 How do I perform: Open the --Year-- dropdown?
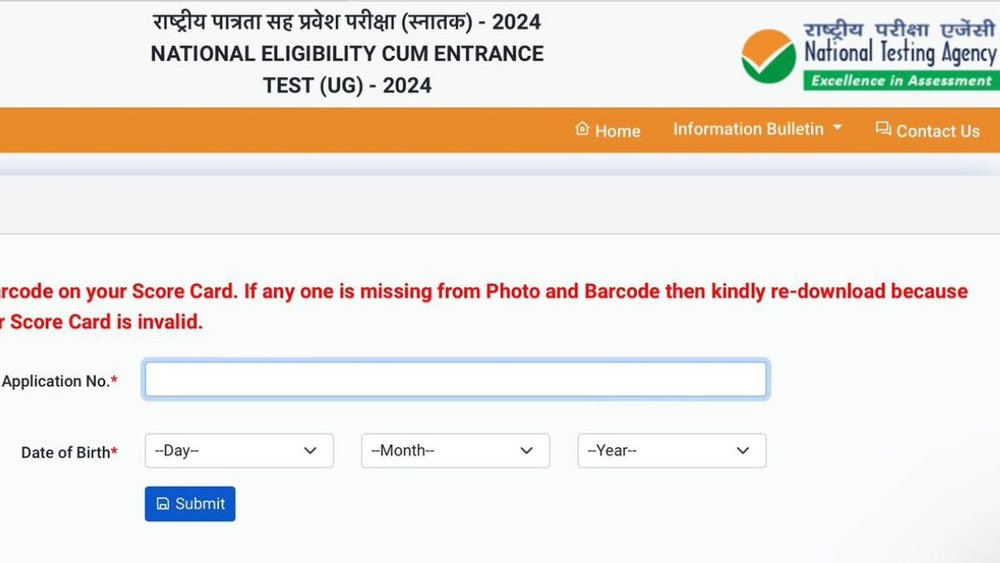[671, 451]
